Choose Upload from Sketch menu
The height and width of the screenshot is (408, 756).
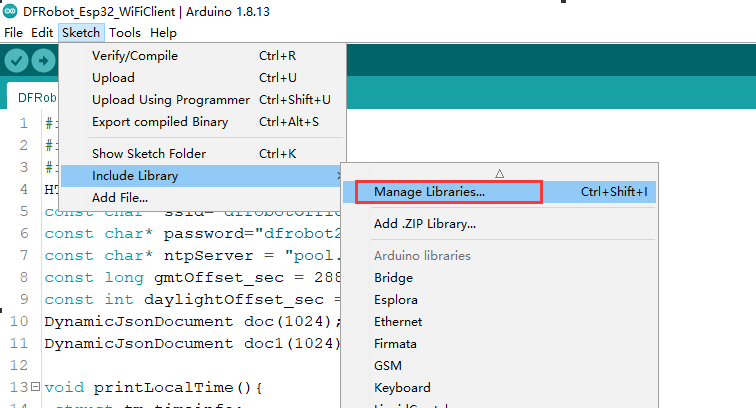(202, 78)
